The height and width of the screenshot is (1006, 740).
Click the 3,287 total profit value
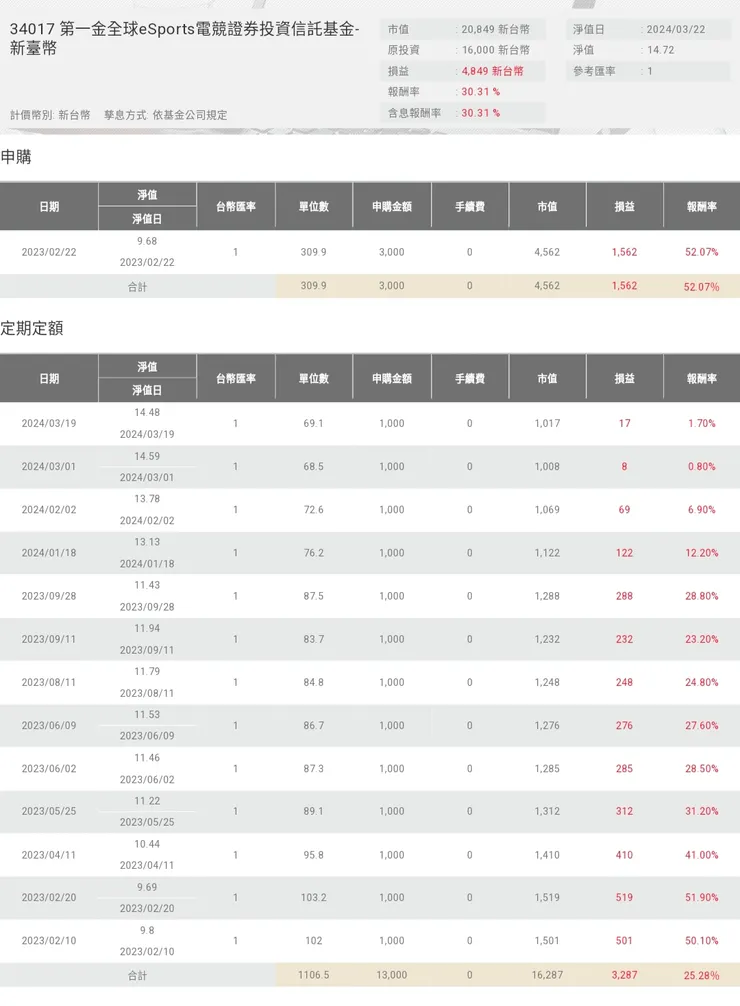click(624, 975)
